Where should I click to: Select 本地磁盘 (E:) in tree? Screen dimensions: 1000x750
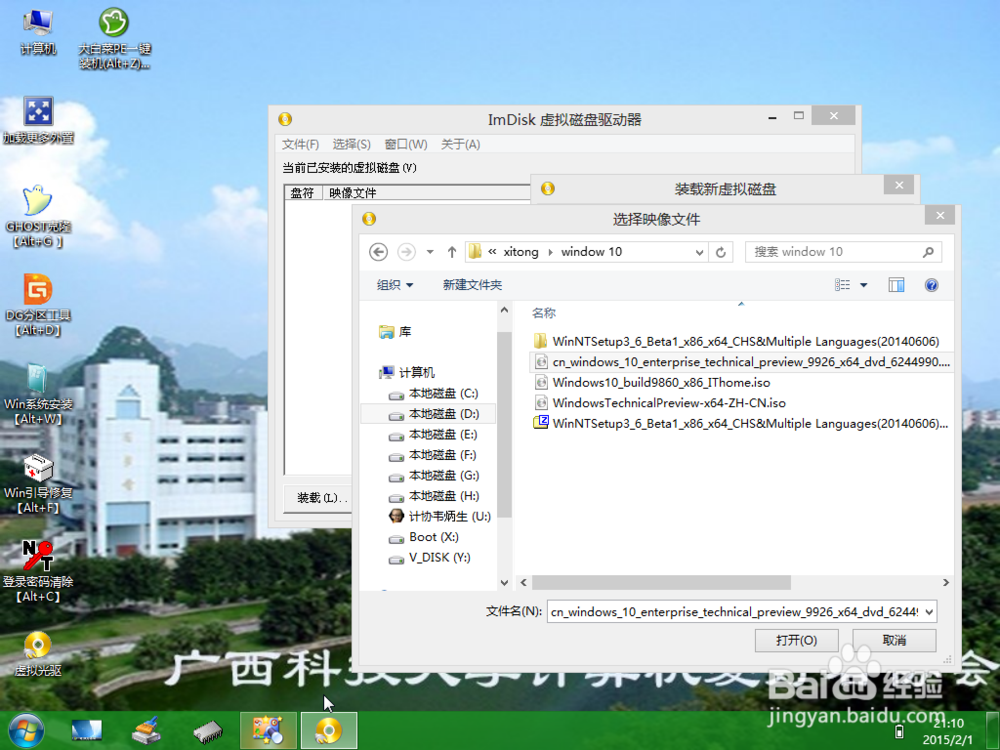coord(434,434)
